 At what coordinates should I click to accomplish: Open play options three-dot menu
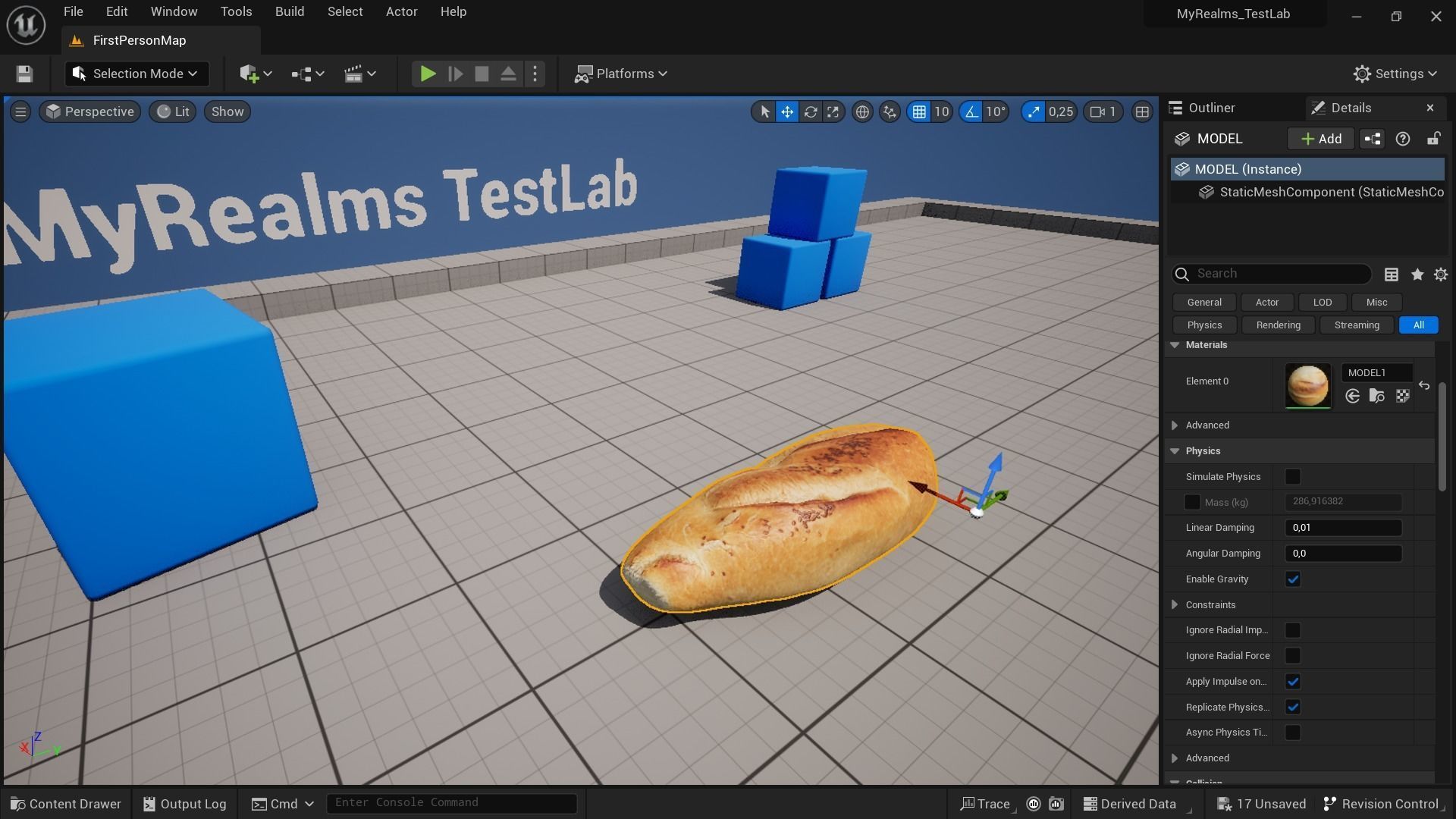(535, 74)
